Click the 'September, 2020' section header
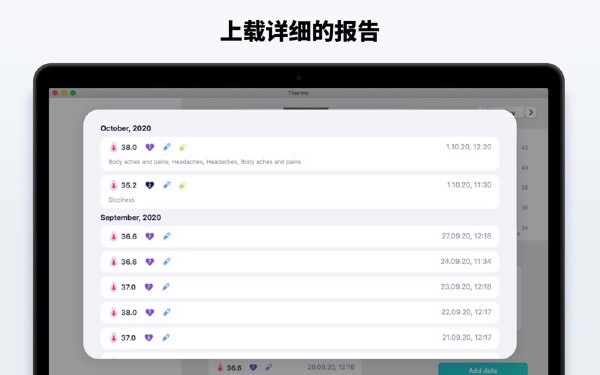The height and width of the screenshot is (375, 600). [130, 217]
